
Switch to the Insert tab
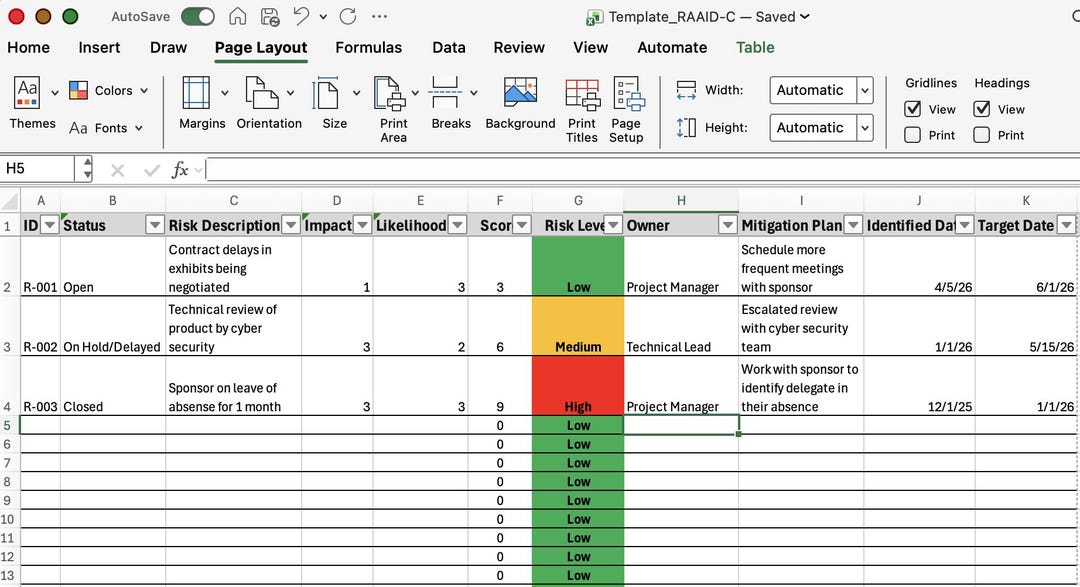pyautogui.click(x=99, y=48)
